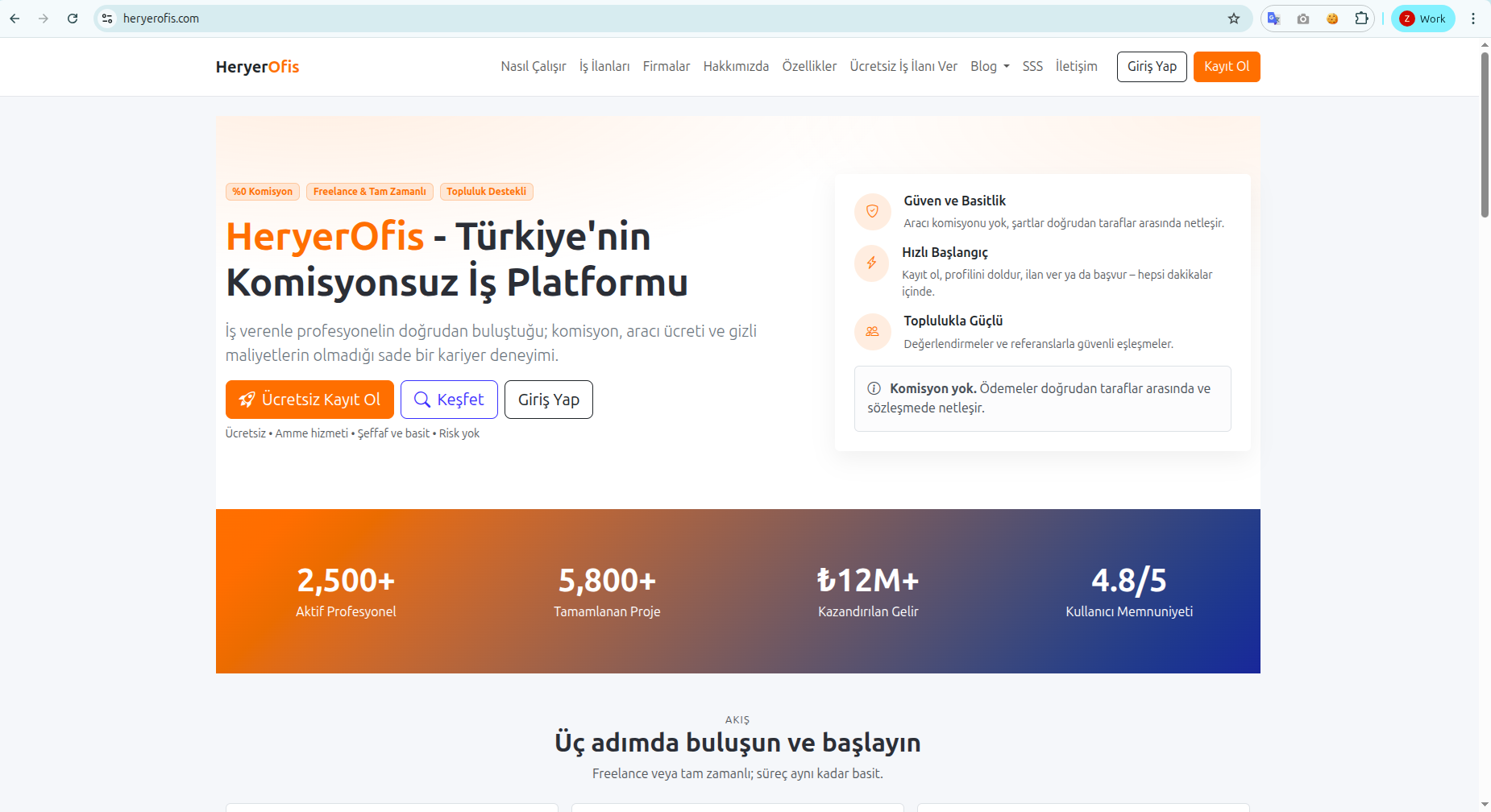Open the Nasıl Çalışır nav item
Viewport: 1491px width, 812px height.
click(x=534, y=66)
